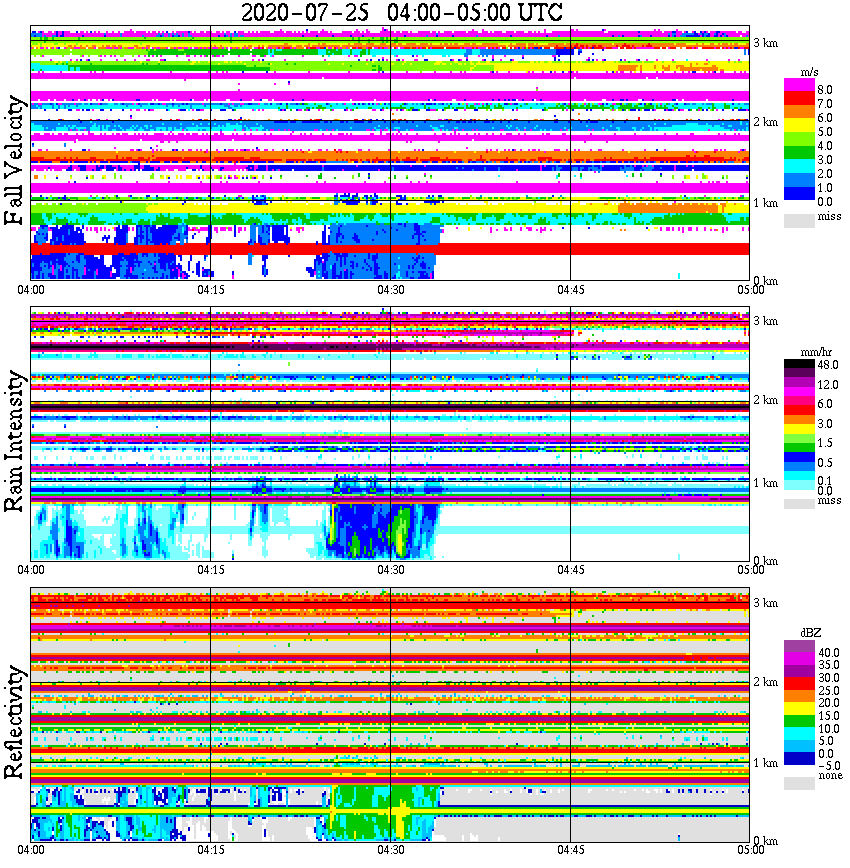This screenshot has height=868, width=850.
Task: Click gray none swatch in dBZ legend
Action: [799, 783]
